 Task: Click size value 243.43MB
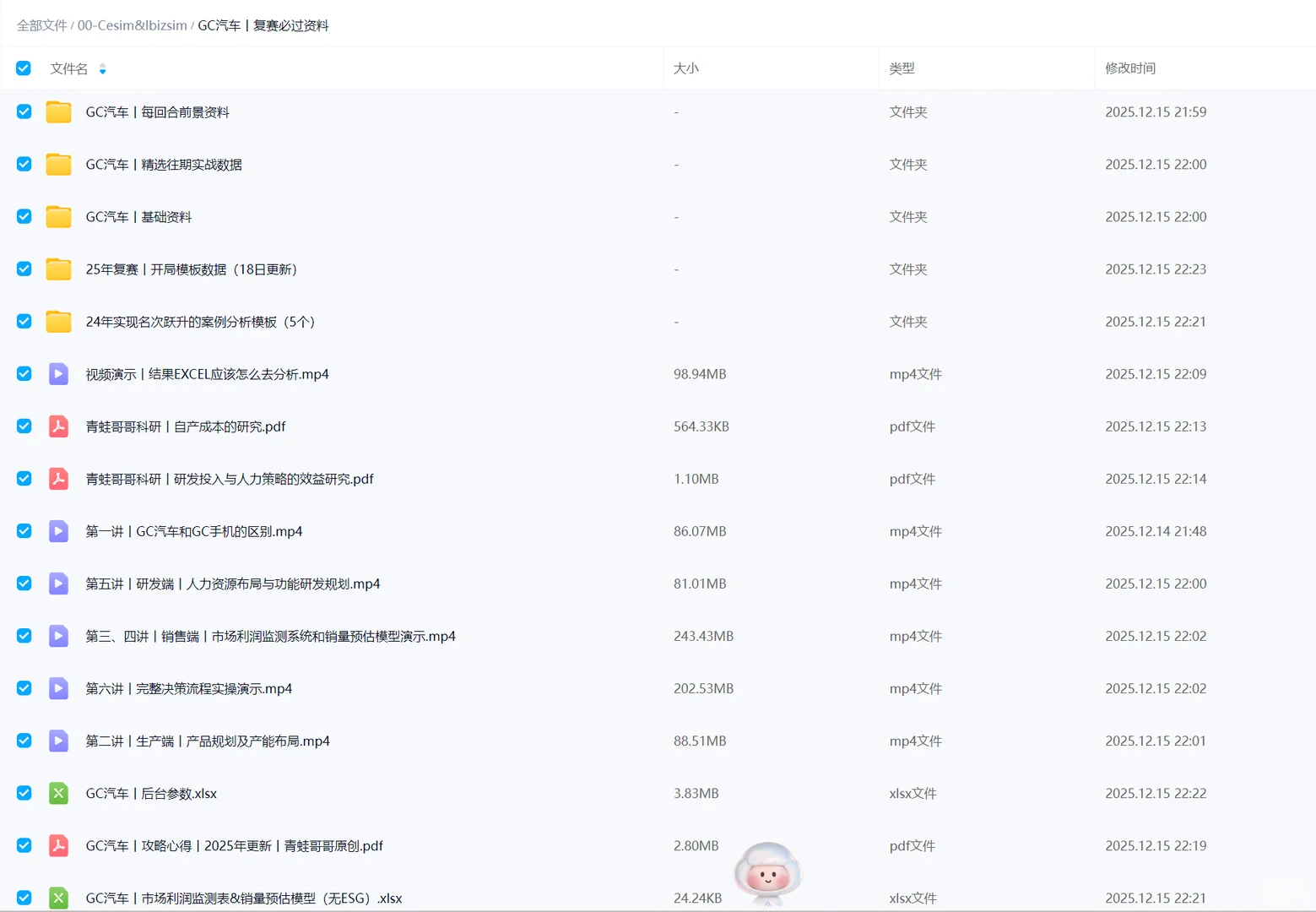703,636
